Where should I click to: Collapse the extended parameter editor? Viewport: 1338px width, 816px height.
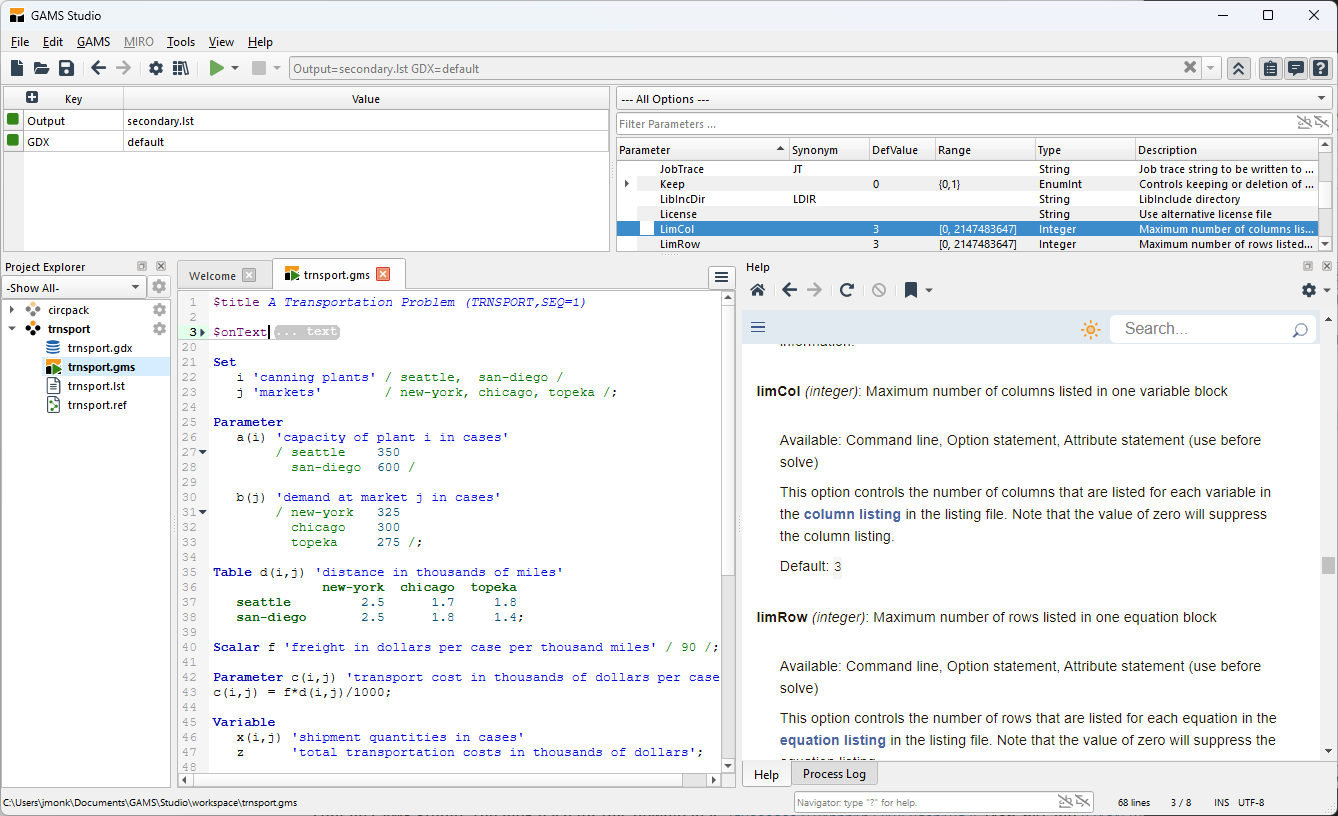[1238, 68]
